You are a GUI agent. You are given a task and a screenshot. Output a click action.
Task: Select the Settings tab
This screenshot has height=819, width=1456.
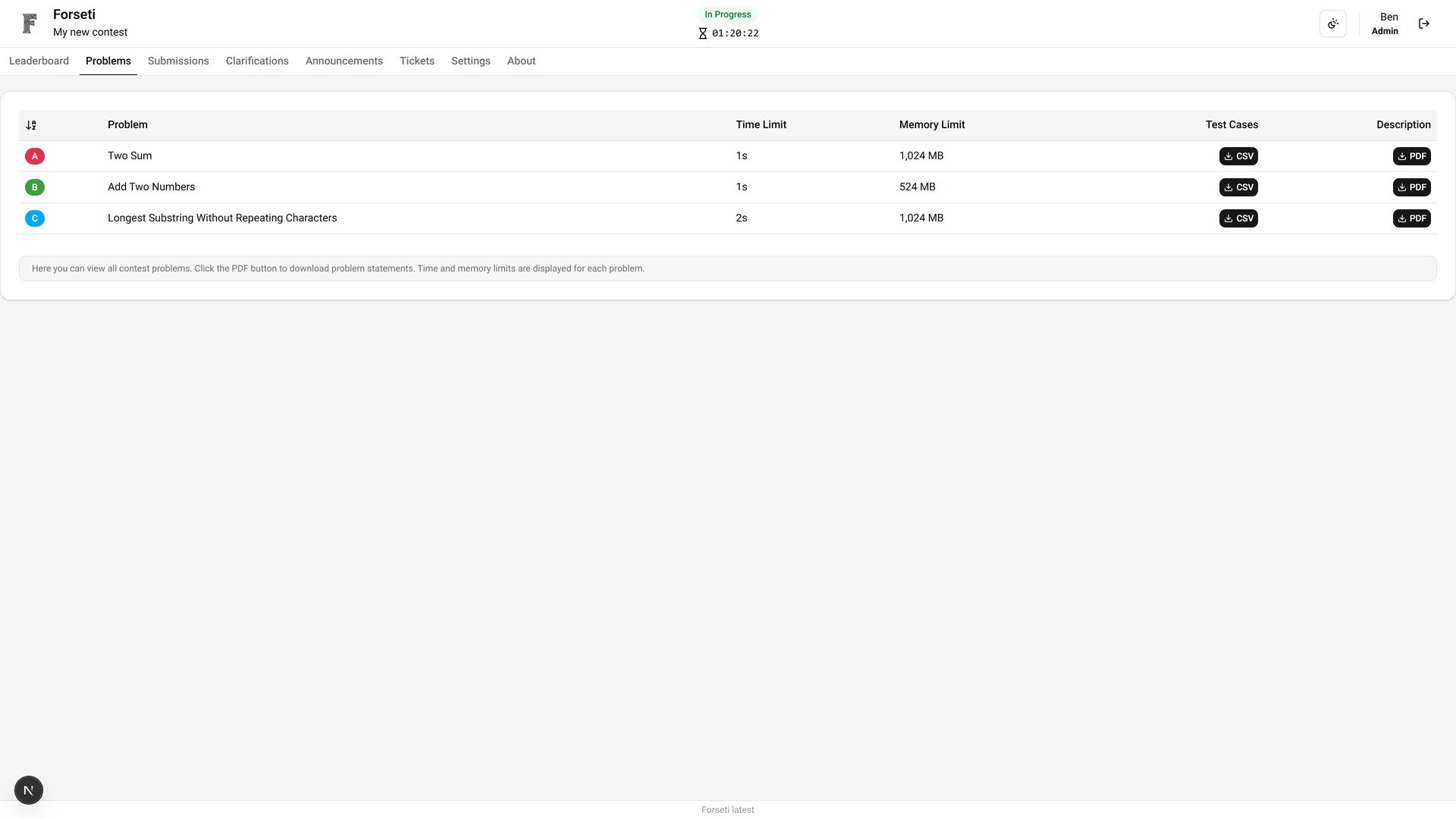pyautogui.click(x=470, y=61)
